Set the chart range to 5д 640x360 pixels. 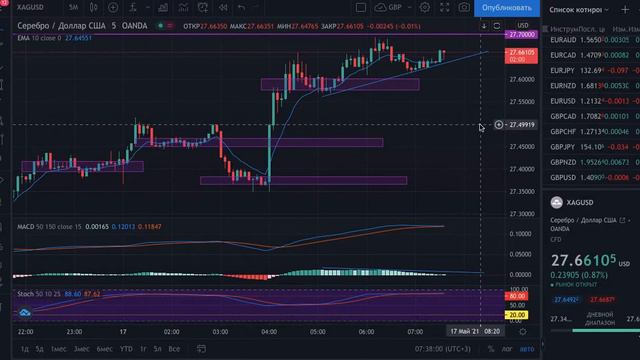point(40,349)
